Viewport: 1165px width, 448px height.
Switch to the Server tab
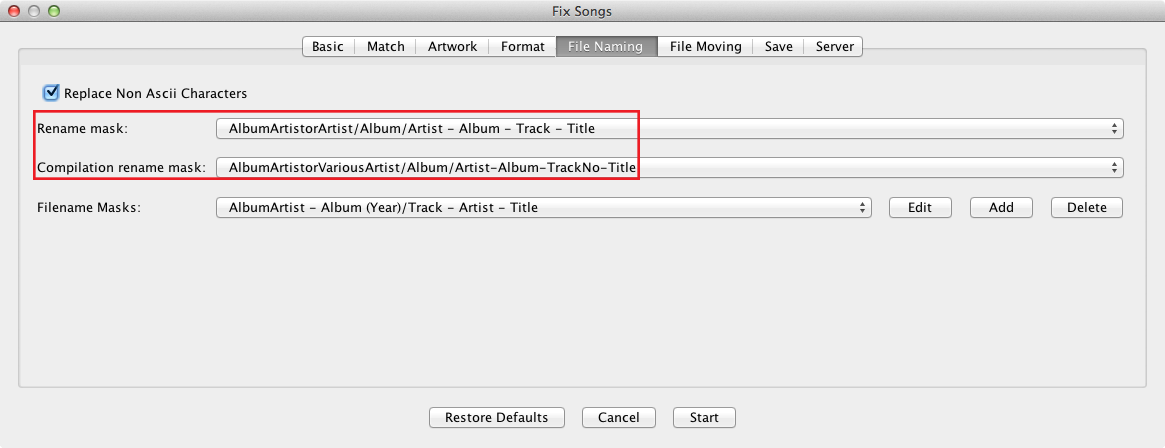click(x=834, y=46)
